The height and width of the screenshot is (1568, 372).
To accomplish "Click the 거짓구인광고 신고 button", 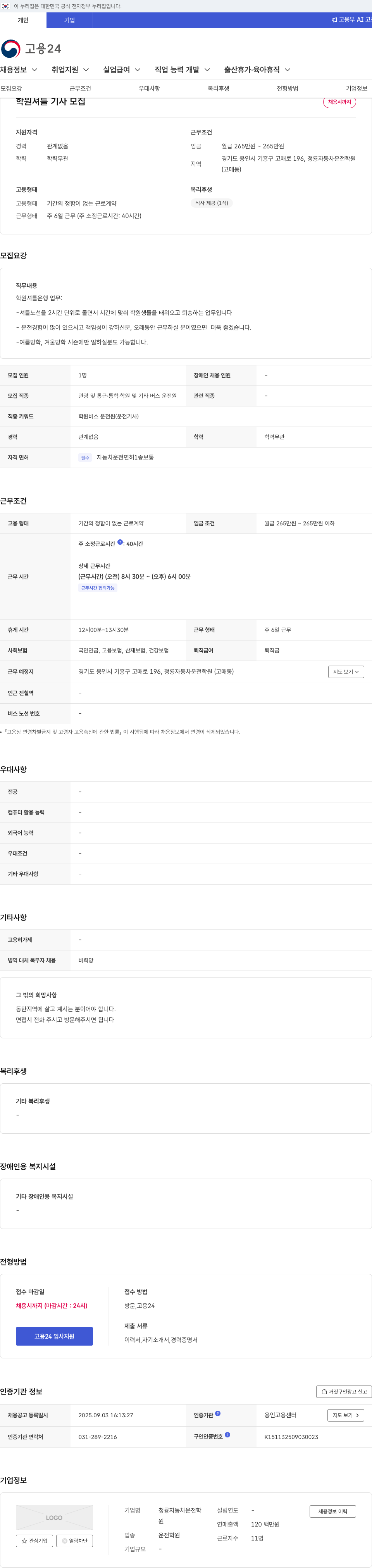I will 344,1391.
